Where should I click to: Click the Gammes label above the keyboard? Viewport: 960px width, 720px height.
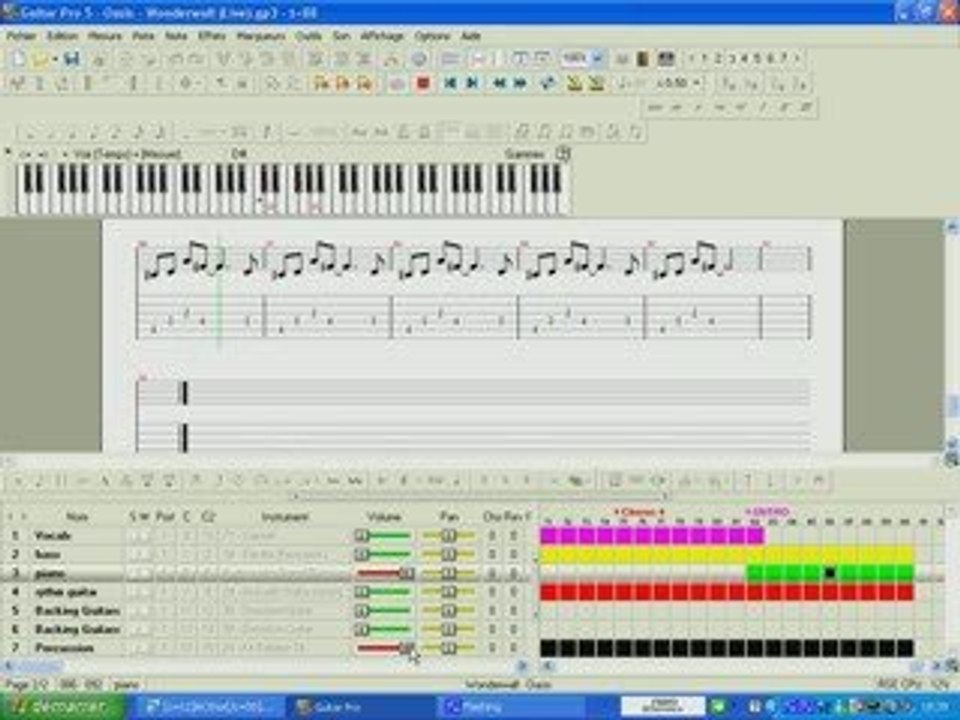[x=525, y=154]
